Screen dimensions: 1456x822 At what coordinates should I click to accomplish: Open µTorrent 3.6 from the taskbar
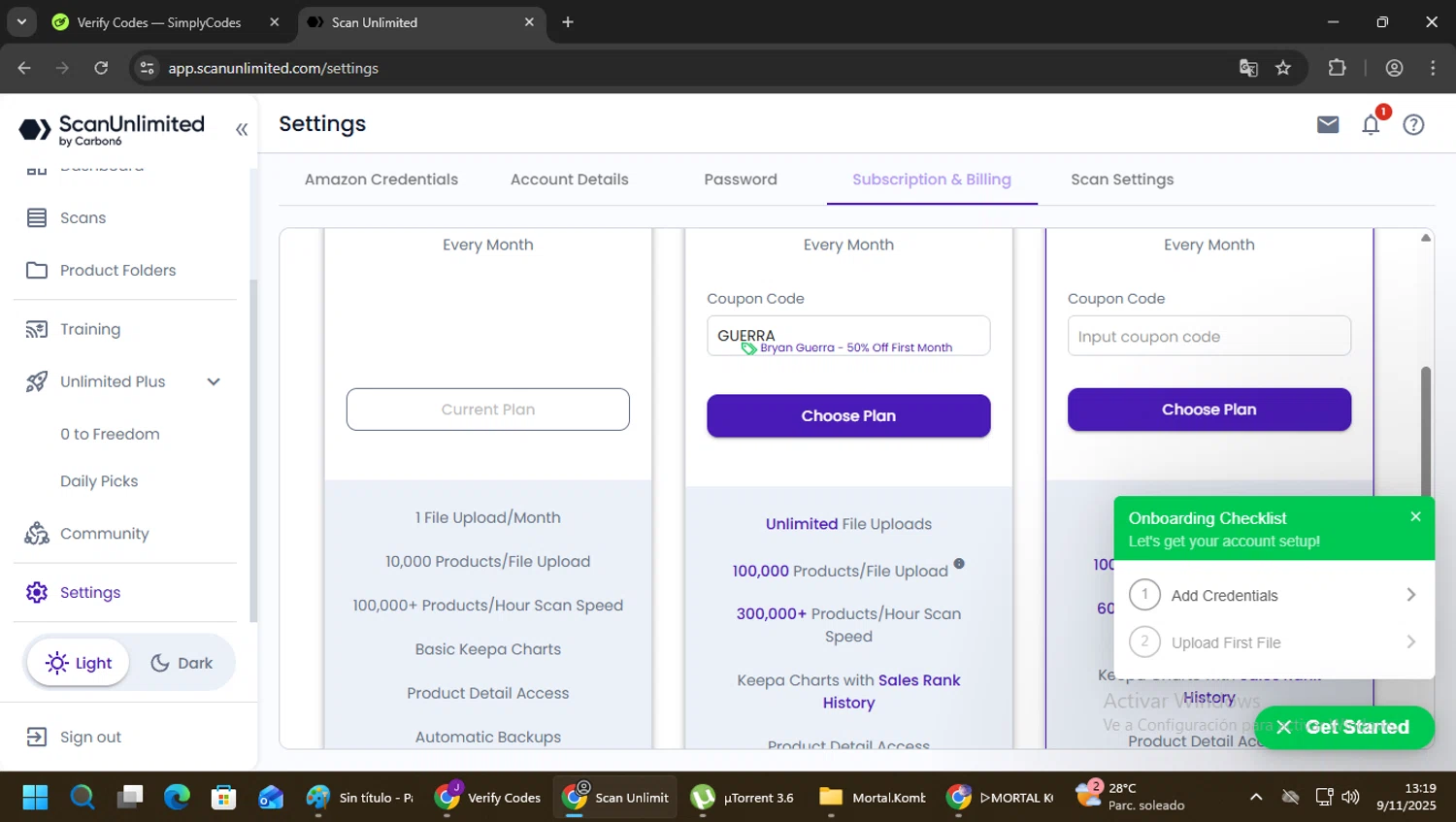pos(744,798)
